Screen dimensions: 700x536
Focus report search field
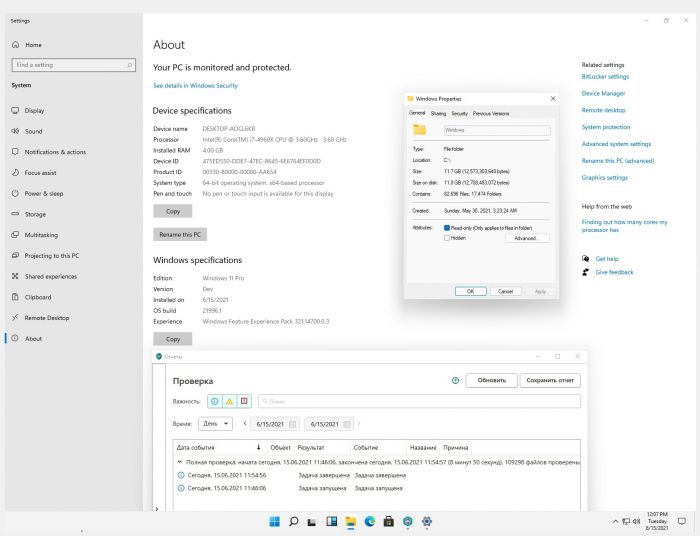click(419, 401)
